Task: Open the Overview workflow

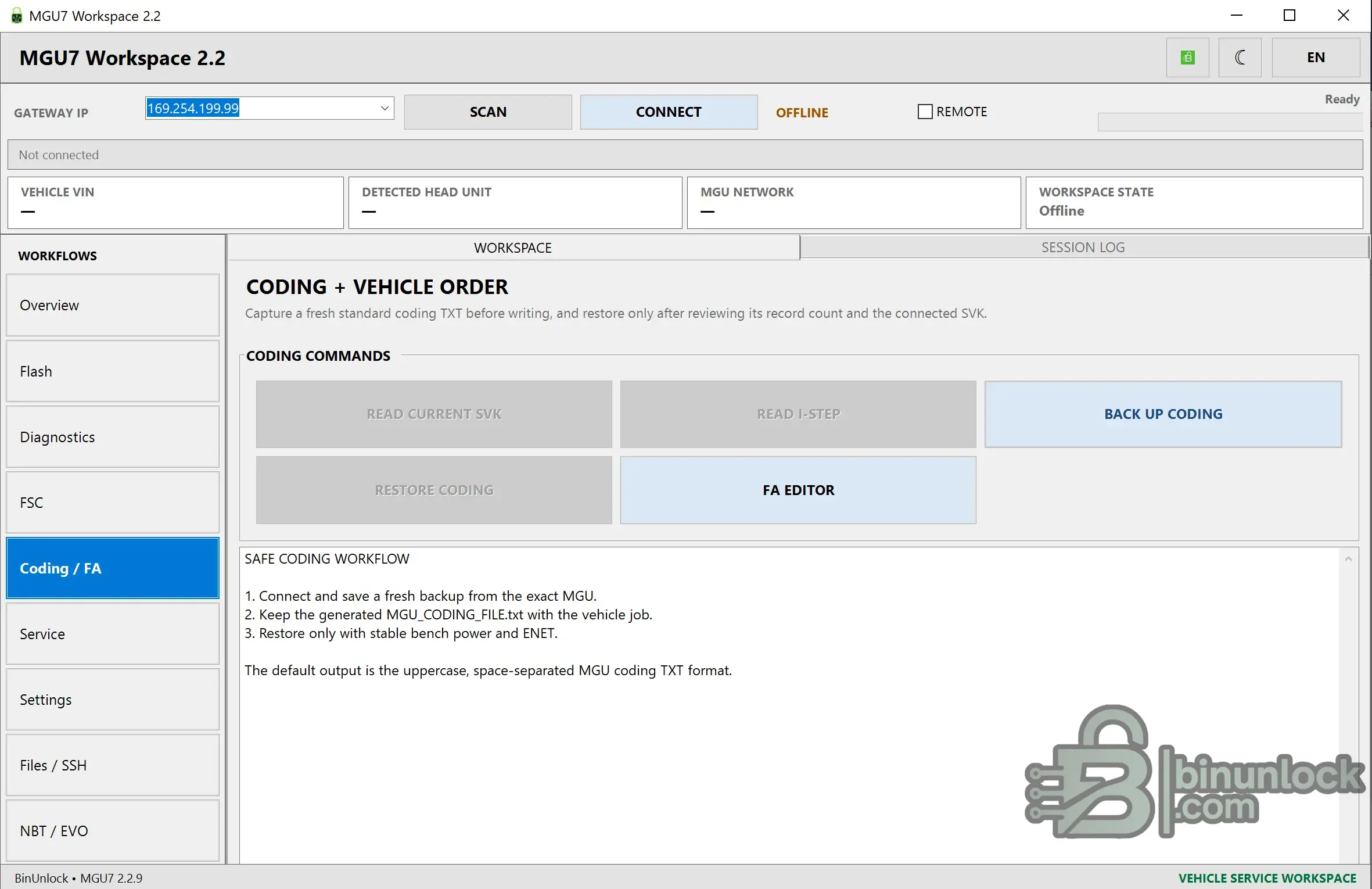Action: click(113, 305)
